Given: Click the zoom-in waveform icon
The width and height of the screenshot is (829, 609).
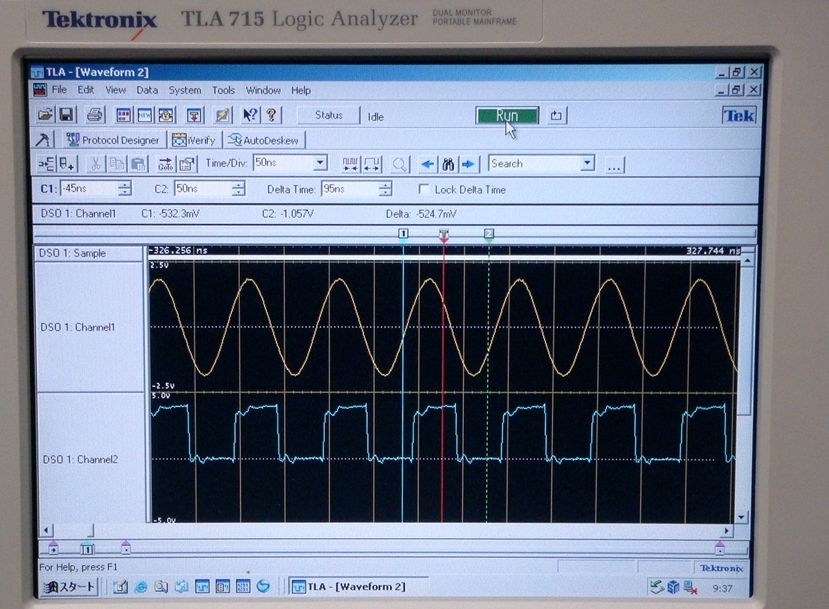Looking at the screenshot, I should pos(350,164).
